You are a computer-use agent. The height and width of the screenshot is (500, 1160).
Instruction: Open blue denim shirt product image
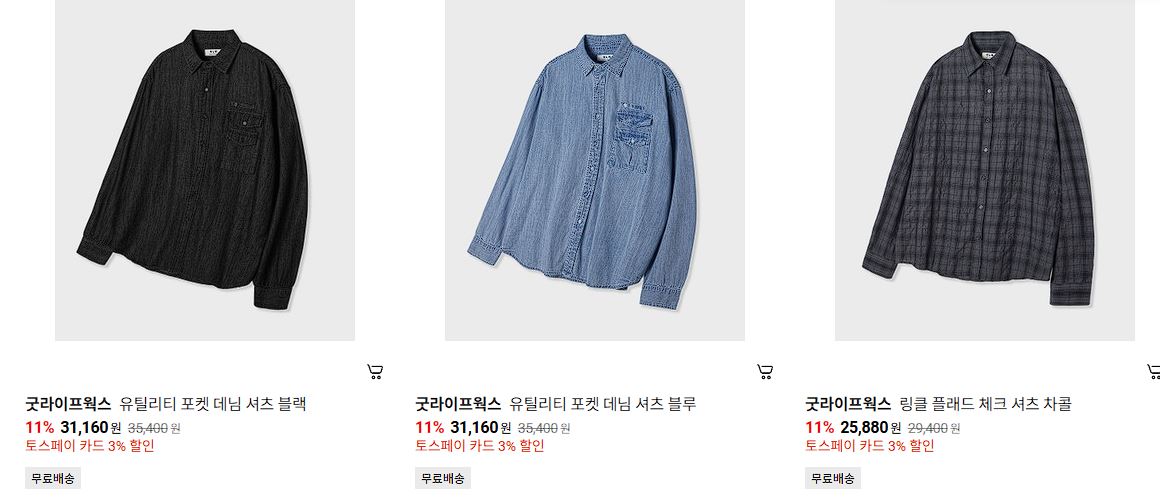pyautogui.click(x=595, y=170)
